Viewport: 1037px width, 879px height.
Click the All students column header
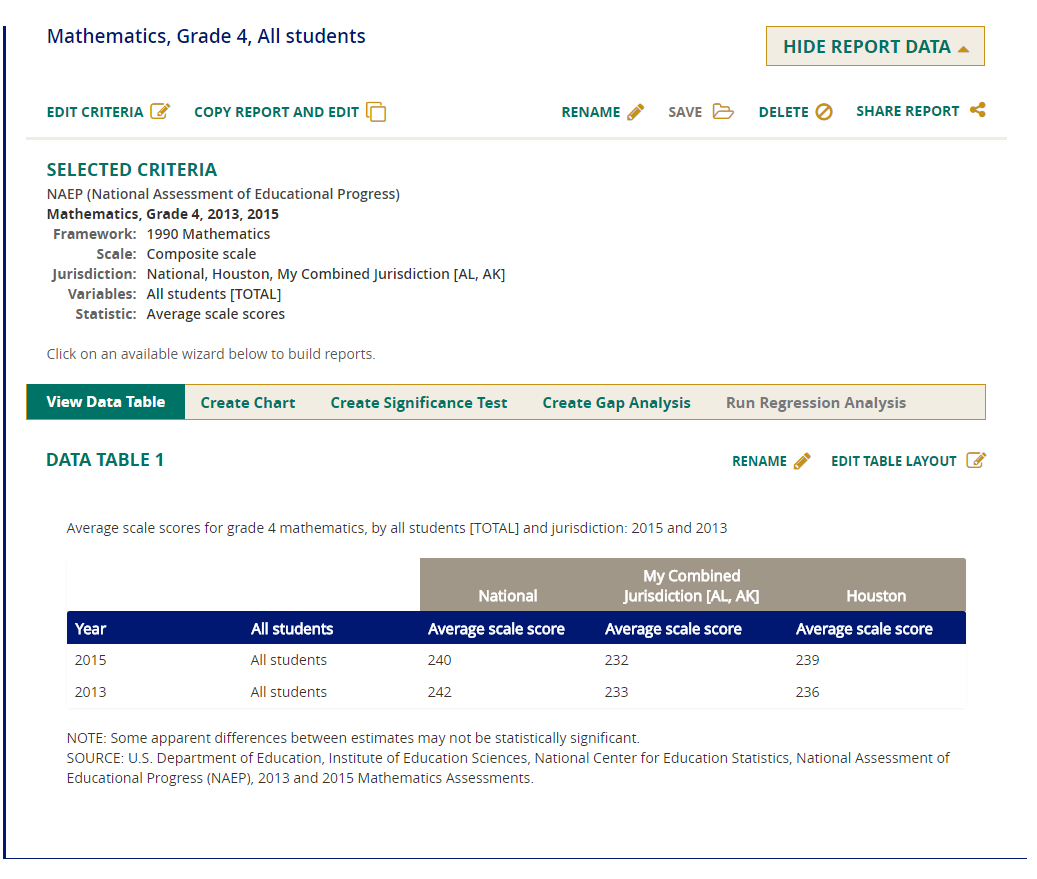point(292,629)
